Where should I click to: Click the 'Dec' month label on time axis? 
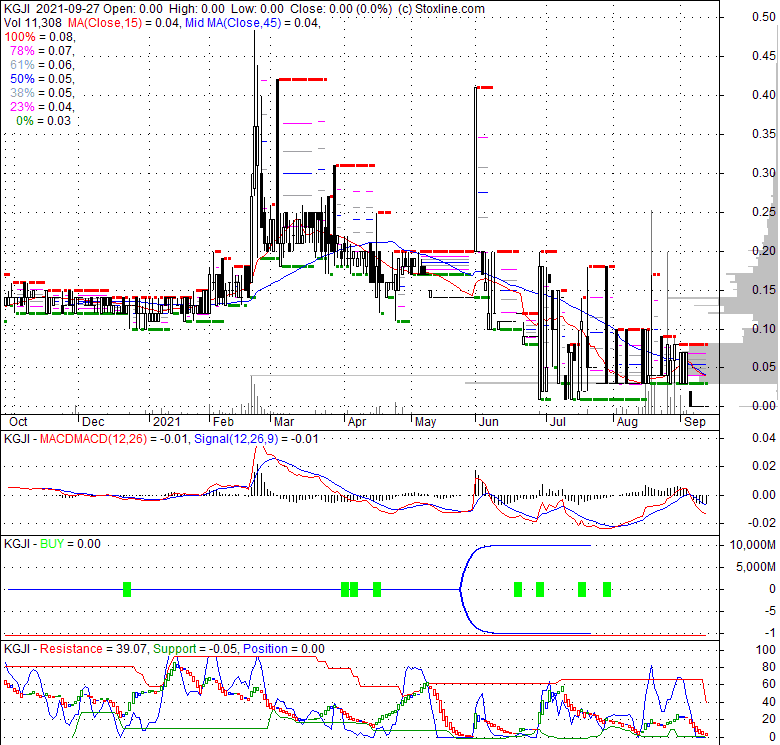[x=93, y=422]
